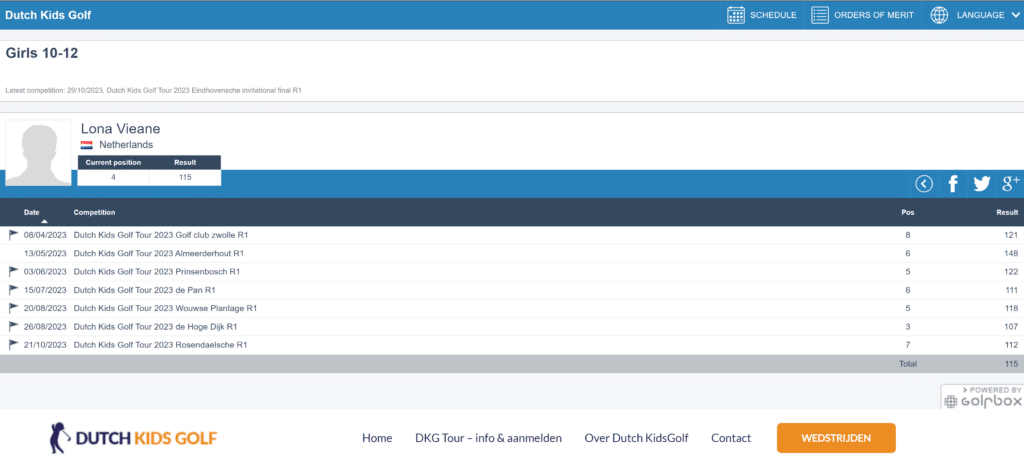This screenshot has width=1024, height=457.
Task: Open the Contact page
Action: click(x=731, y=438)
